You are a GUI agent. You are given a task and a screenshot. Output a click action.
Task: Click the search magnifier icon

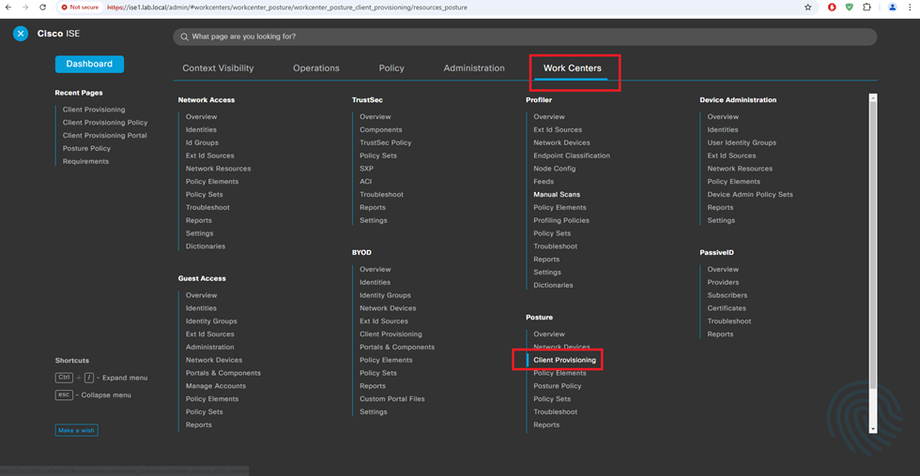[x=185, y=37]
